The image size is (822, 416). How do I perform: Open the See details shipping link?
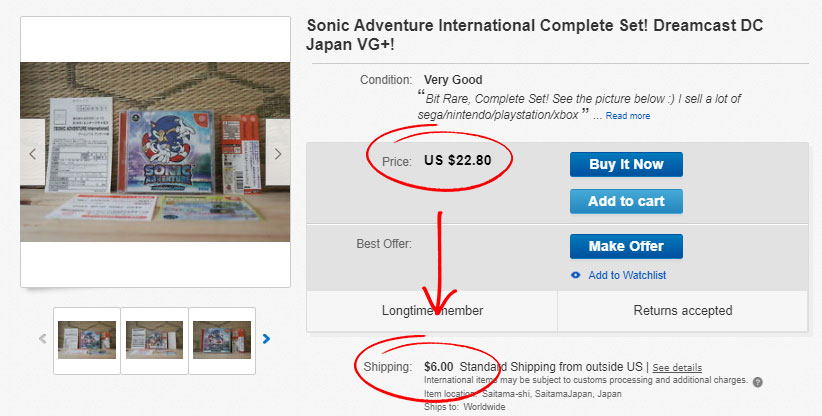coord(677,368)
